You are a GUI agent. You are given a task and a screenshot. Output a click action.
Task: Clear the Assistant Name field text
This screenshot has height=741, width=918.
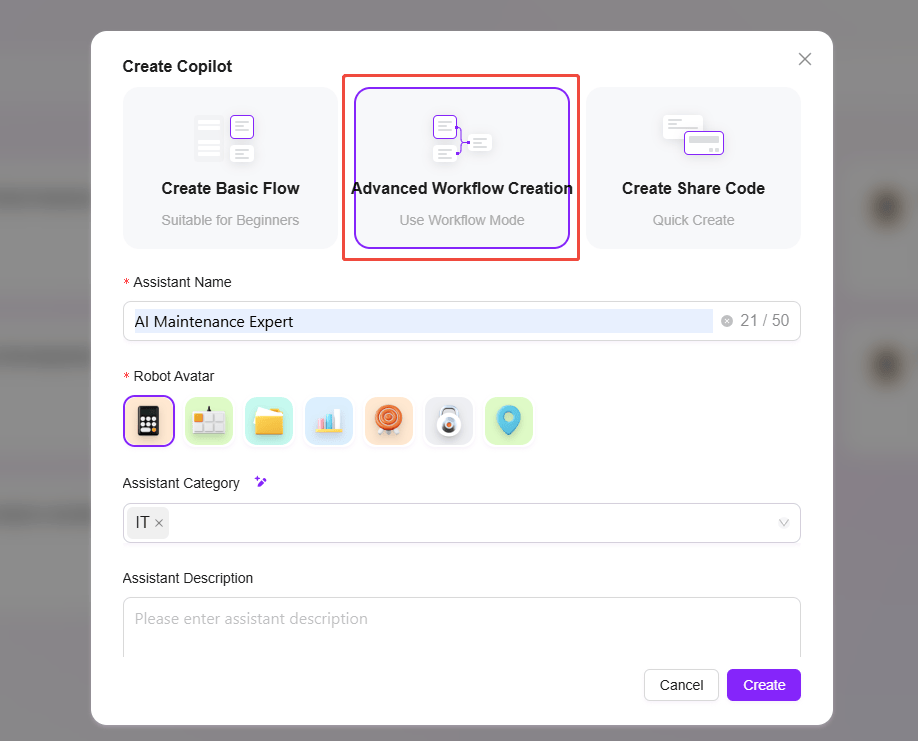point(727,321)
